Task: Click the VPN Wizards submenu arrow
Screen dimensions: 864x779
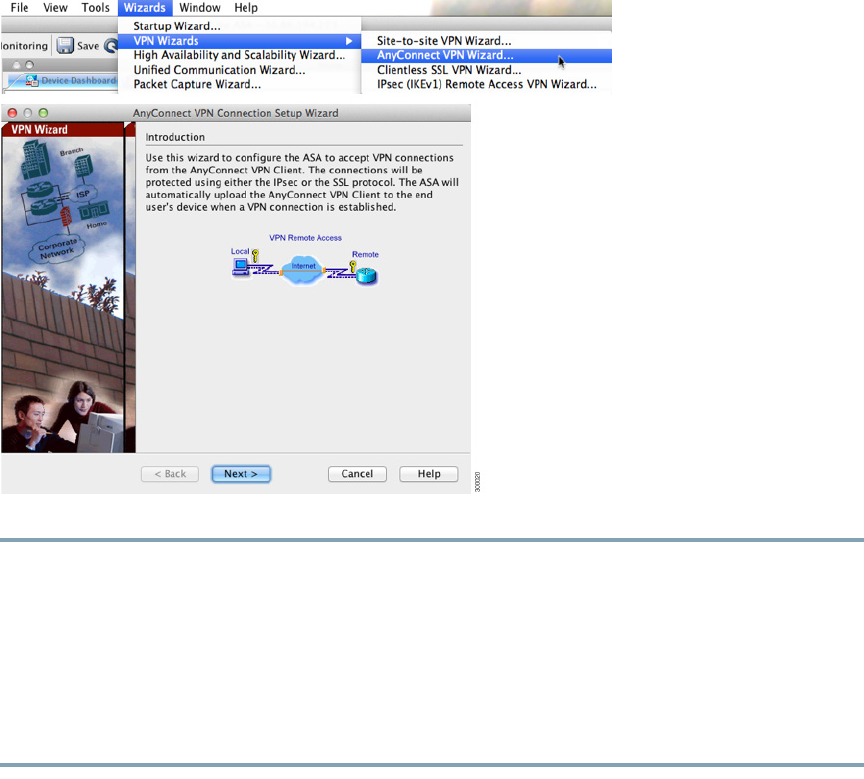Action: 348,41
